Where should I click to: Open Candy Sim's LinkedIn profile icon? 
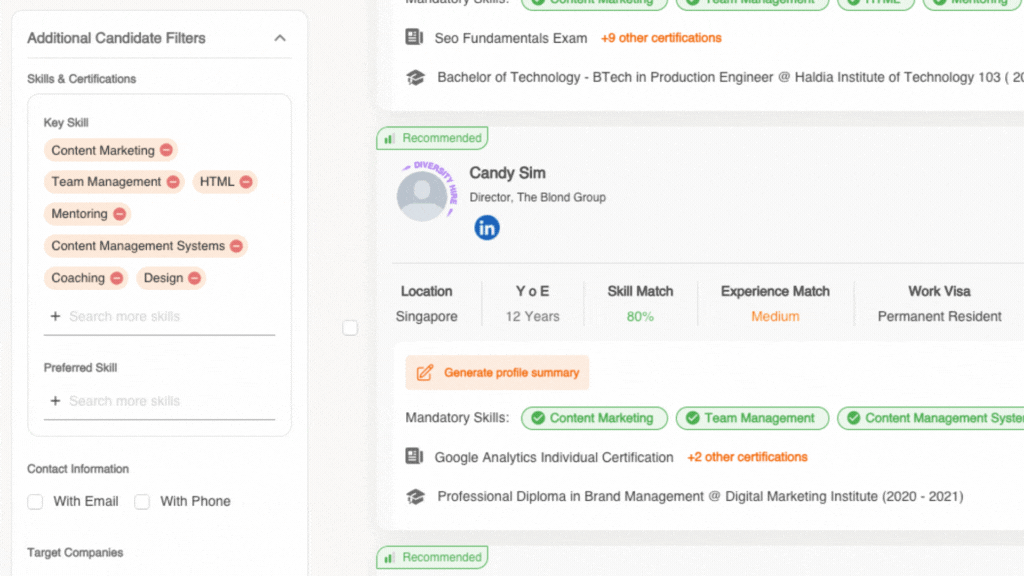(487, 228)
